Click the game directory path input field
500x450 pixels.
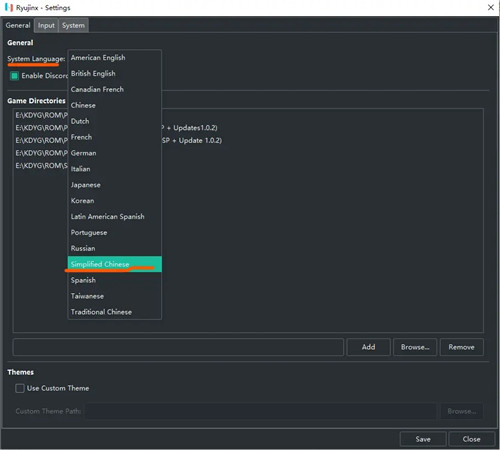pos(178,347)
